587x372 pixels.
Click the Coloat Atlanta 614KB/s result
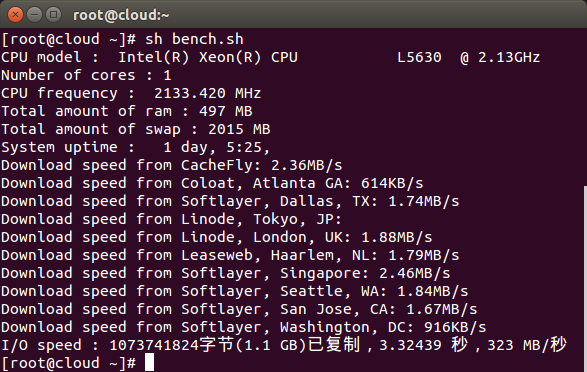coord(392,183)
